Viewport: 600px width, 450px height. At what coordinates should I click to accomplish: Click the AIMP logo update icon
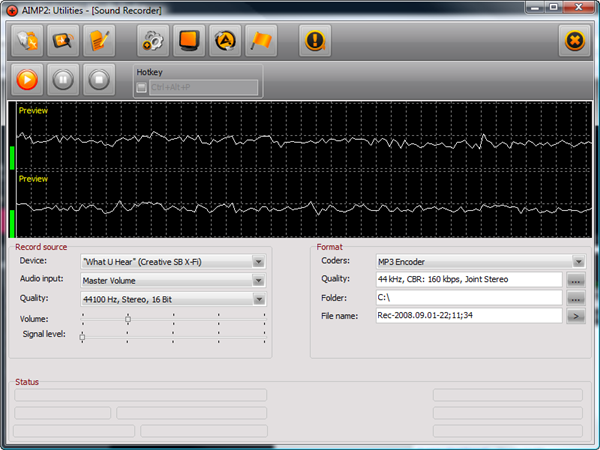[x=225, y=41]
